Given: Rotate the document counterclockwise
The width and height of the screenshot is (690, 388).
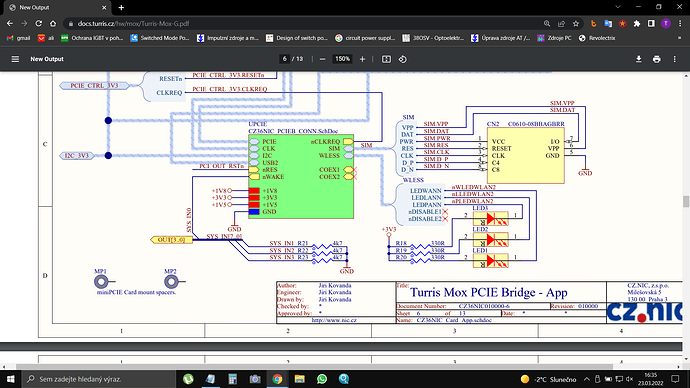Looking at the screenshot, I should [x=403, y=59].
